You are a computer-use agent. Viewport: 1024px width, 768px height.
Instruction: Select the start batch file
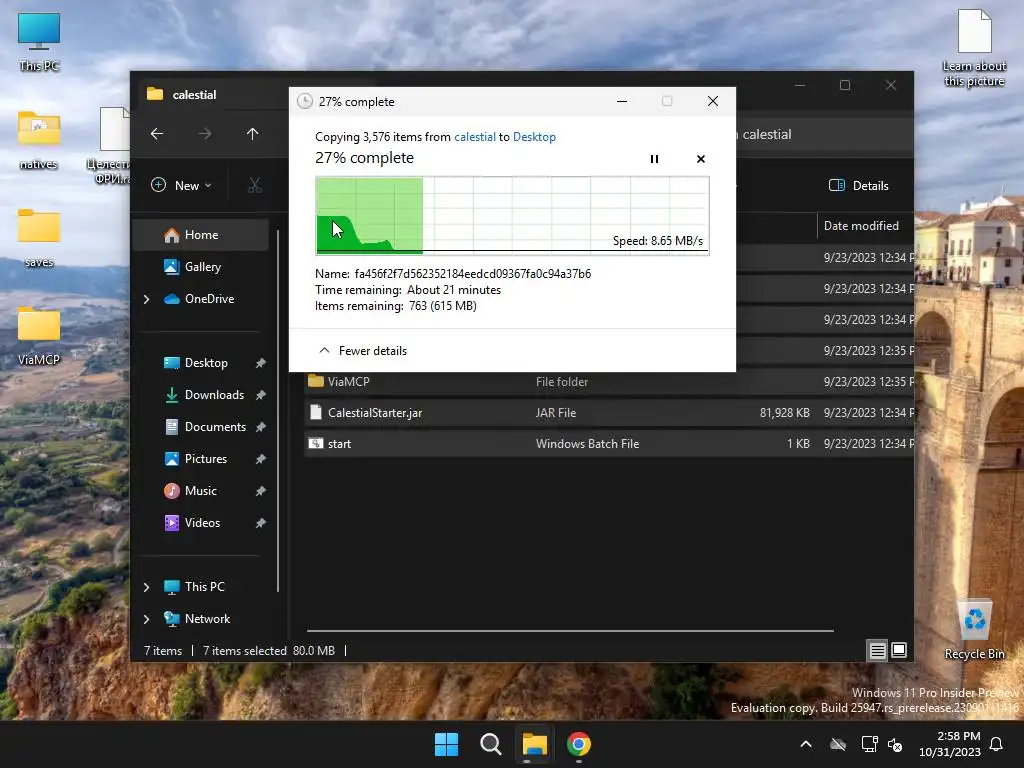coord(609,444)
